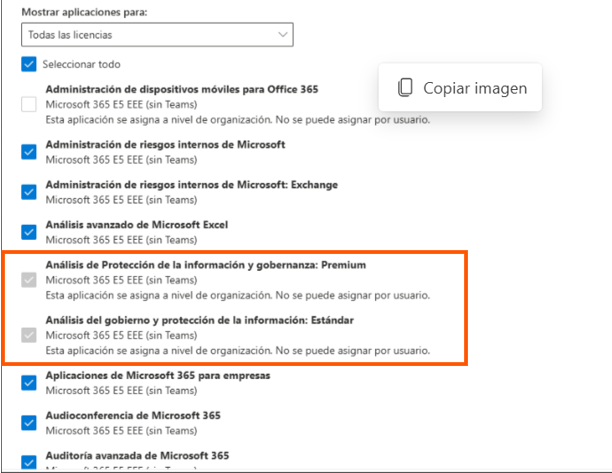Open the 'Todas las licencias' dropdown

(157, 35)
